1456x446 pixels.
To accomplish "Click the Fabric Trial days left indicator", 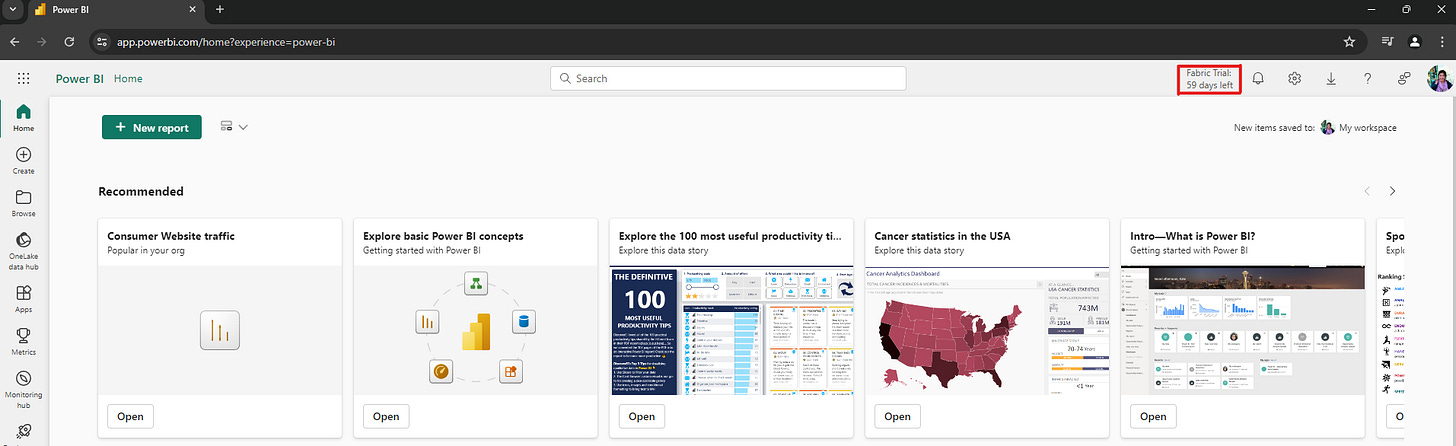I will click(1209, 79).
